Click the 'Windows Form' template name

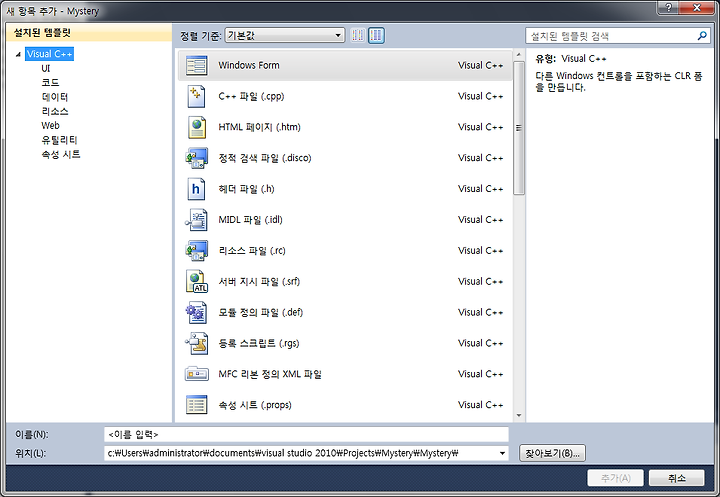[249, 65]
